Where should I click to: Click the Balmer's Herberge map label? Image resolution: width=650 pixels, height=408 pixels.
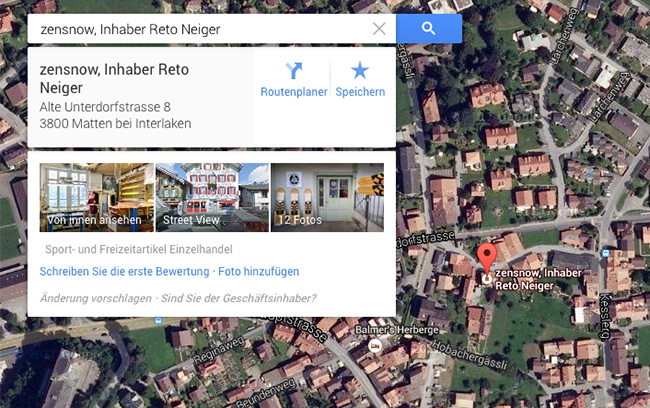pos(397,330)
